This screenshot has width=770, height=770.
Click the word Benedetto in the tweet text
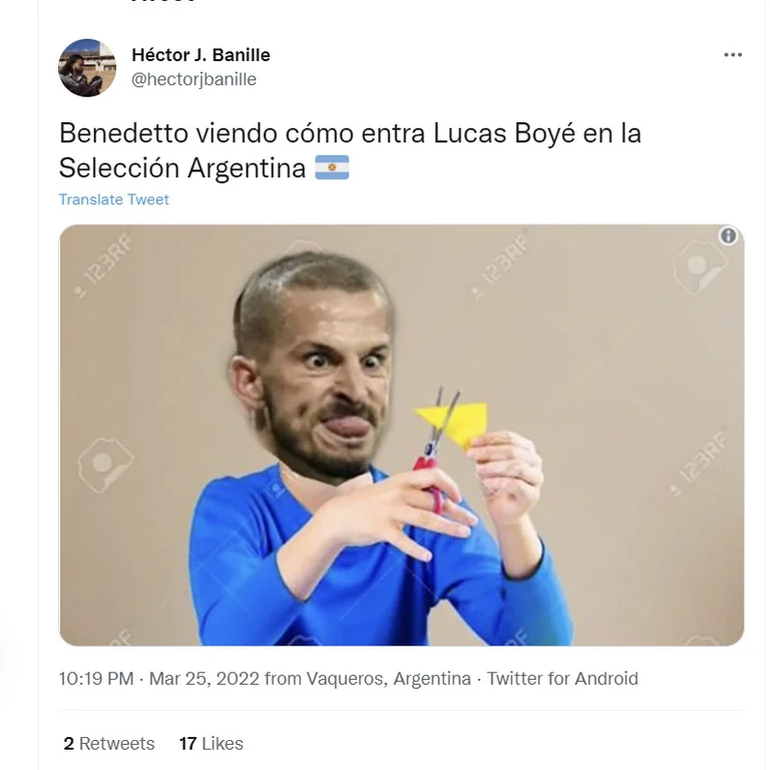(124, 133)
